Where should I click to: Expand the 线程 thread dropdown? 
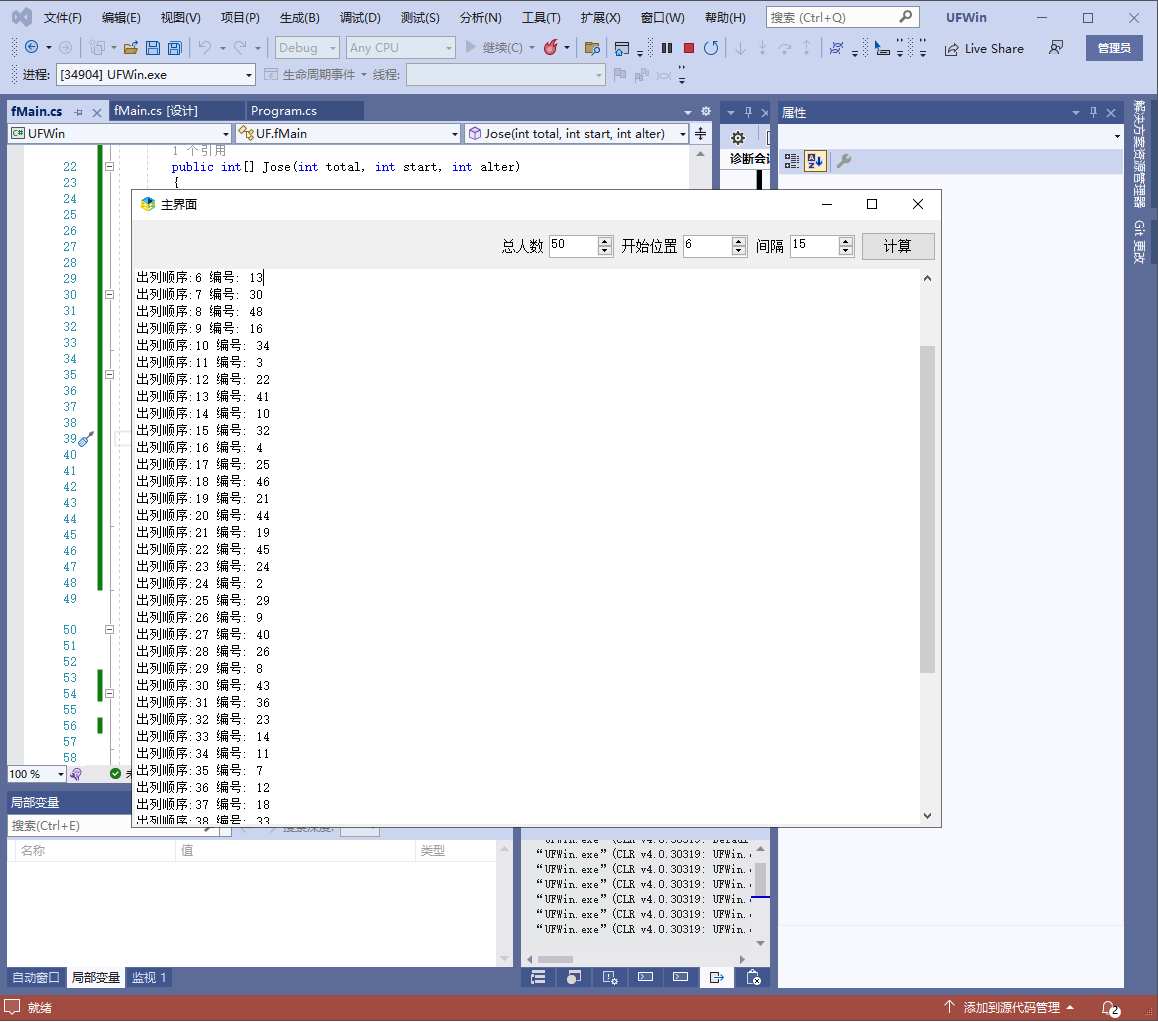(x=506, y=75)
